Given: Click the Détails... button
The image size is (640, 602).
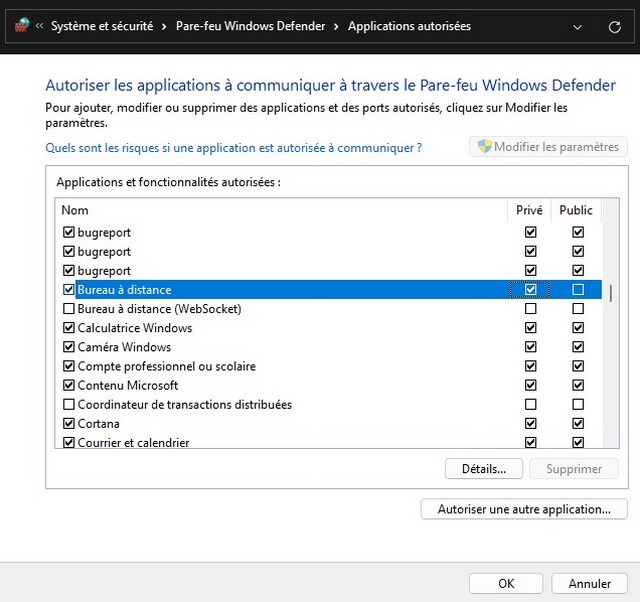Looking at the screenshot, I should (x=484, y=469).
